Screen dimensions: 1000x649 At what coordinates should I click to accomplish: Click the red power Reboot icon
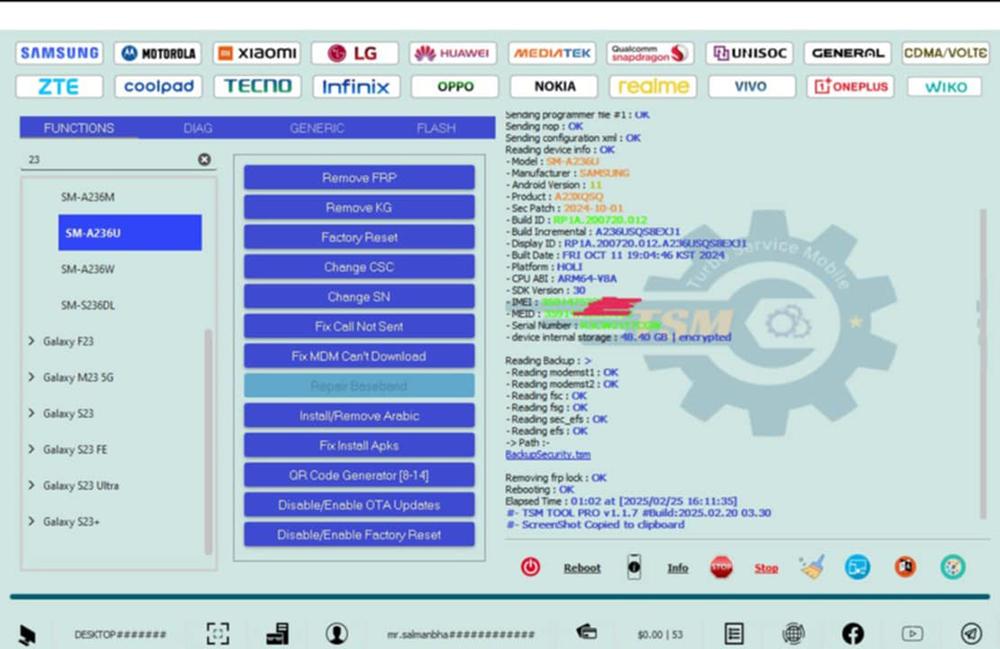530,567
